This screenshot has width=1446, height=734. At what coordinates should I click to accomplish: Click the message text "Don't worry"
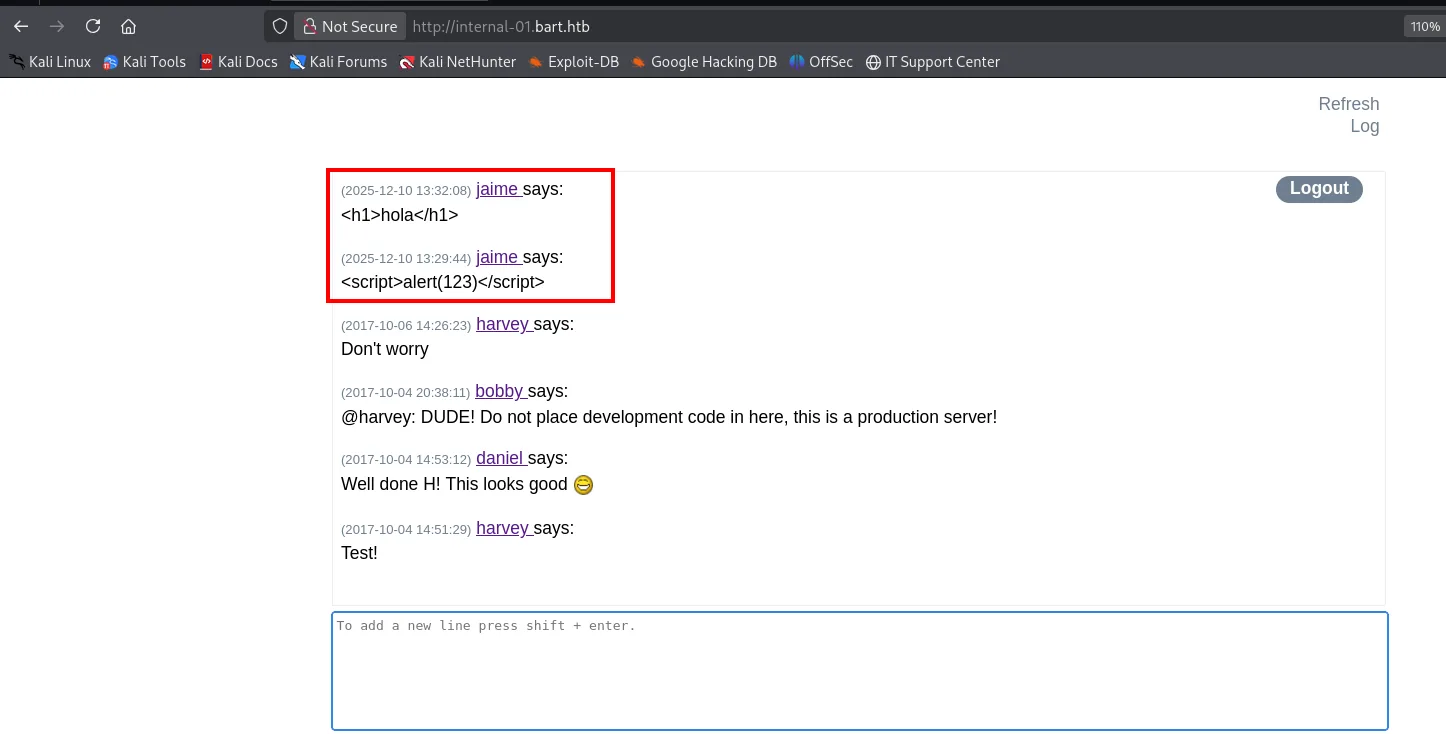pos(385,349)
